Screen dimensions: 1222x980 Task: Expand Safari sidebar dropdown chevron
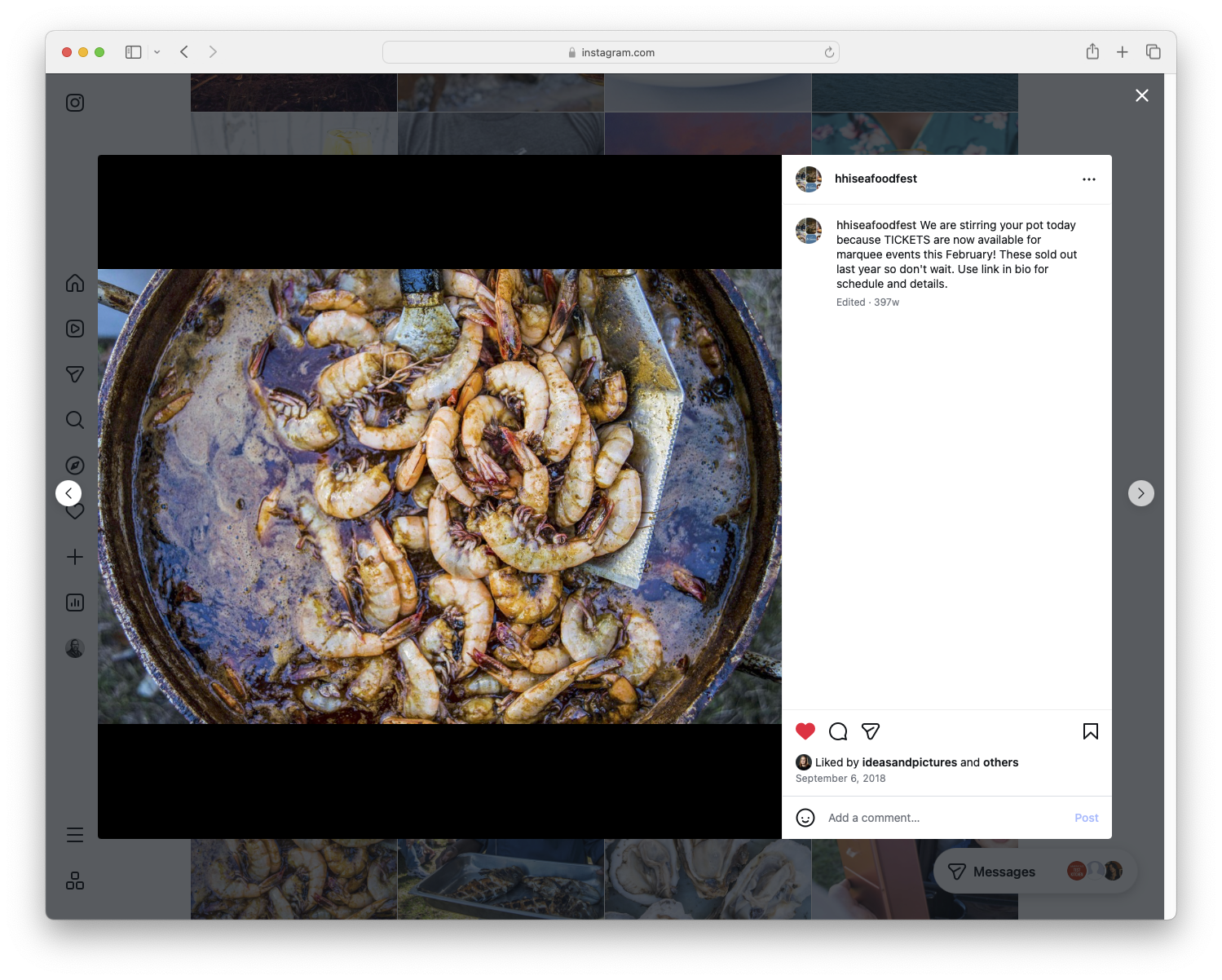157,52
